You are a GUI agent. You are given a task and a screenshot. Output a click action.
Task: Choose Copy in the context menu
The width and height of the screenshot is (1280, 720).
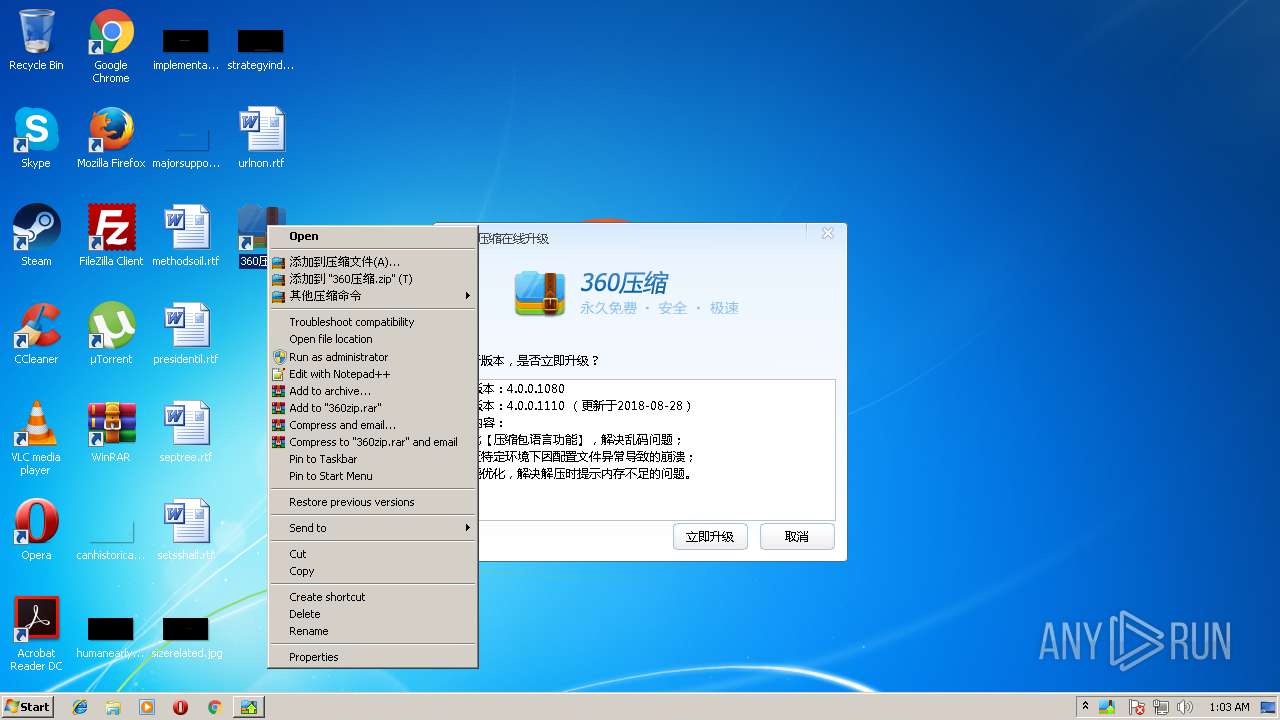point(373,571)
